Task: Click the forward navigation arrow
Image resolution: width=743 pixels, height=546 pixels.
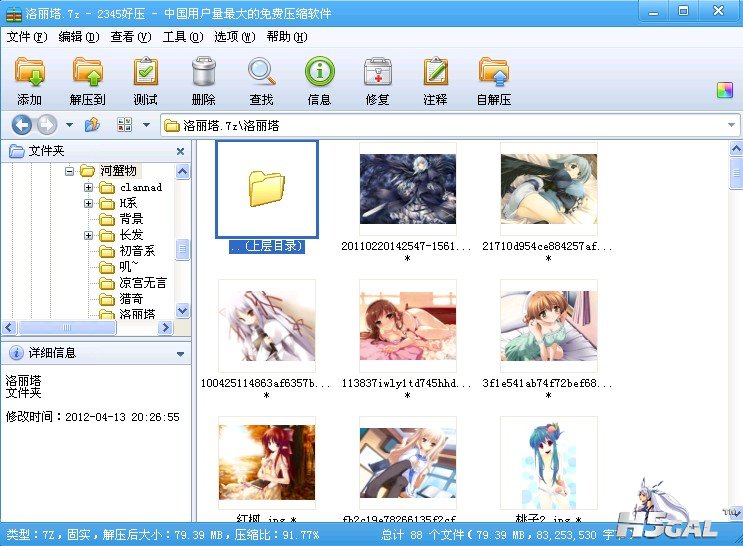Action: pos(46,125)
